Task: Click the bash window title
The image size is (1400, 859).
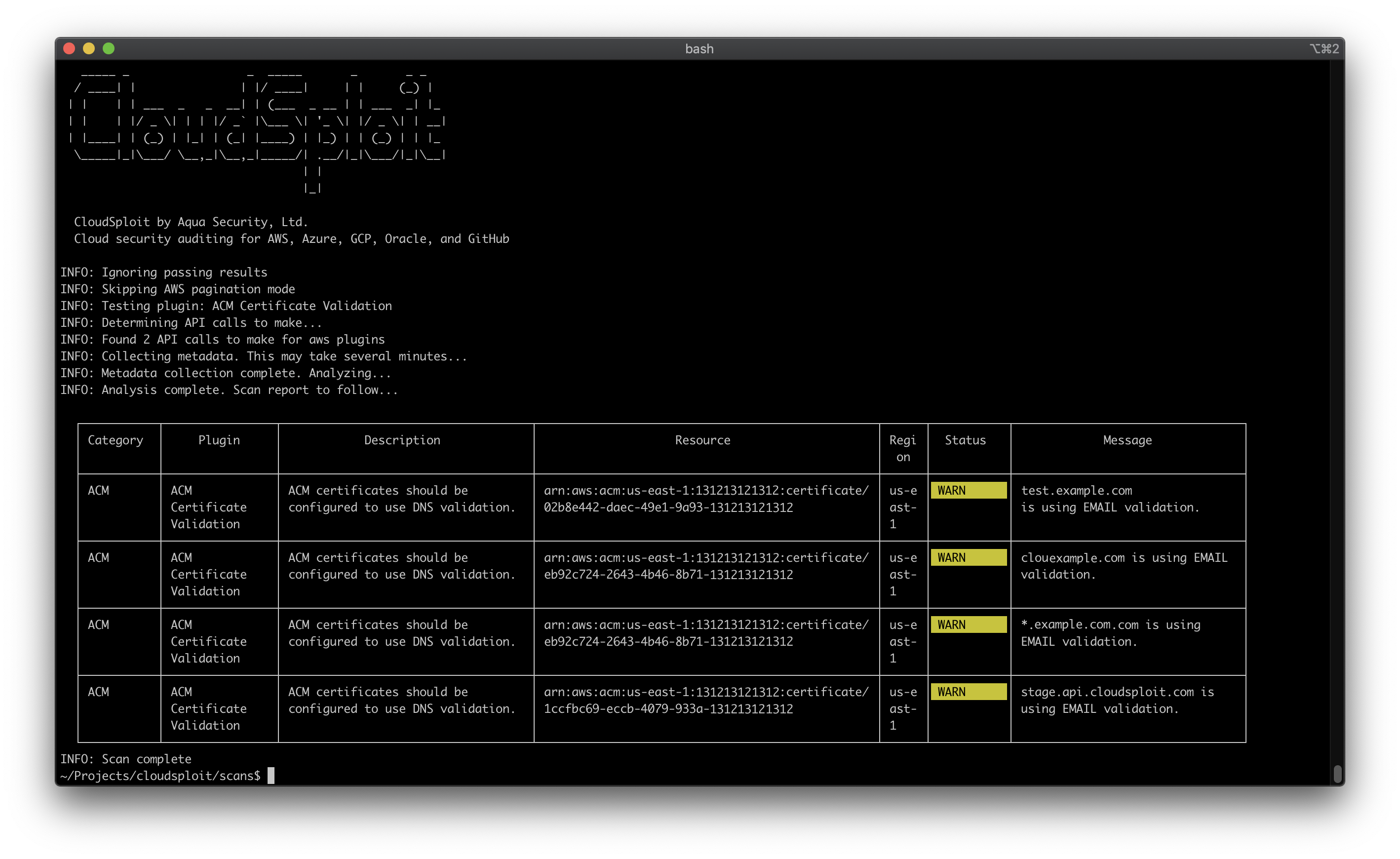Action: coord(699,49)
